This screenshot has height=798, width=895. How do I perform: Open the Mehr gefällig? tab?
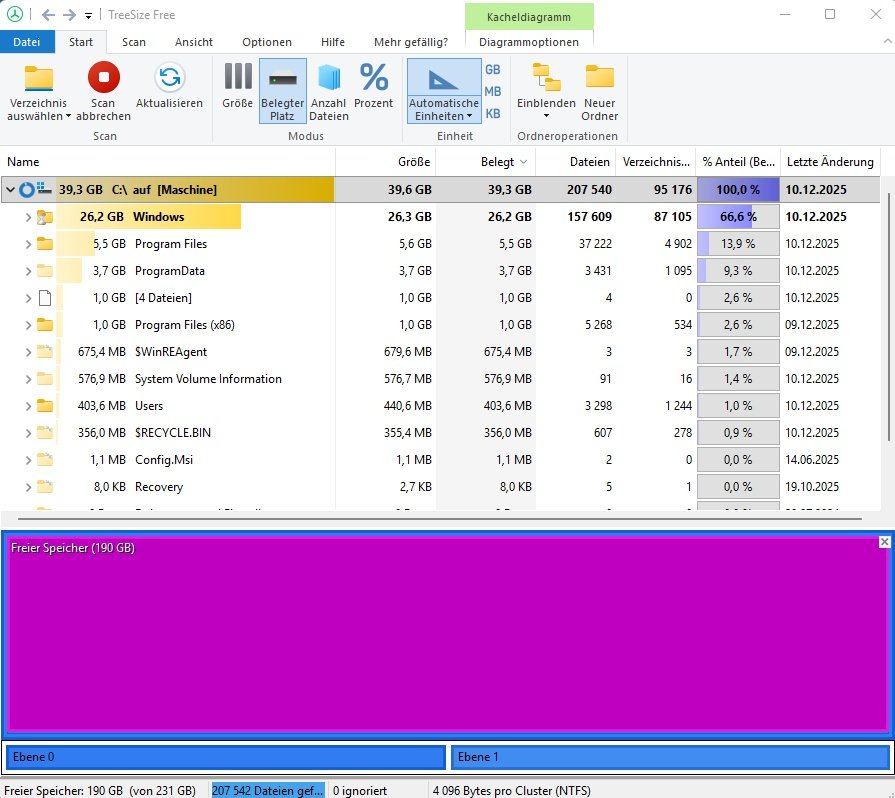click(x=411, y=42)
